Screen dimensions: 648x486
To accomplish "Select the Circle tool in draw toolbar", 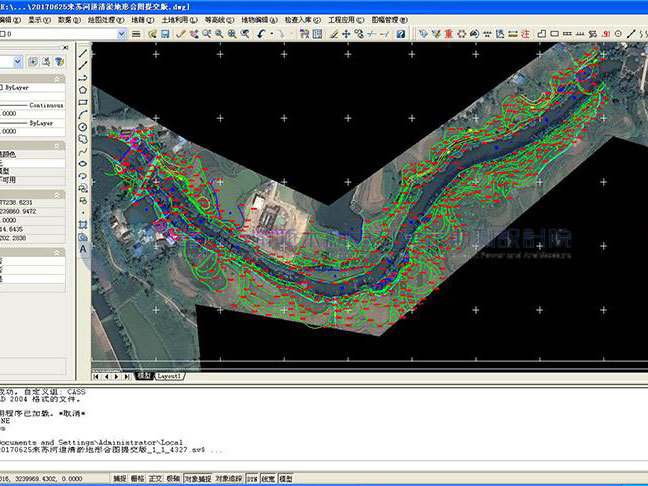I will [83, 127].
